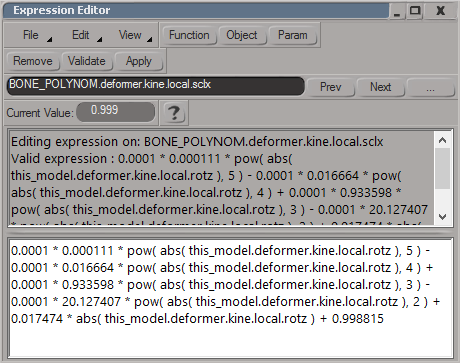460x363 pixels.
Task: Click 'Editing expression on:' message line
Action: click(197, 142)
